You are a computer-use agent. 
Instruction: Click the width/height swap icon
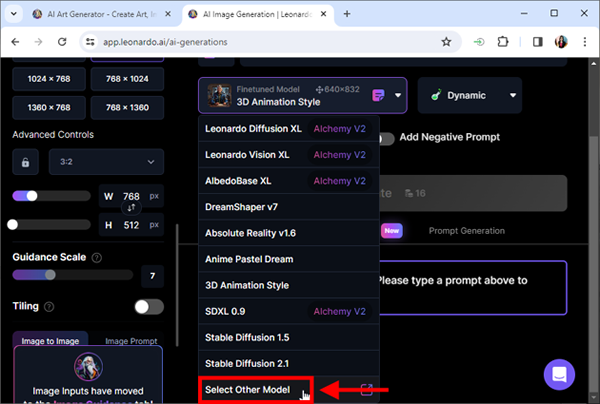131,208
